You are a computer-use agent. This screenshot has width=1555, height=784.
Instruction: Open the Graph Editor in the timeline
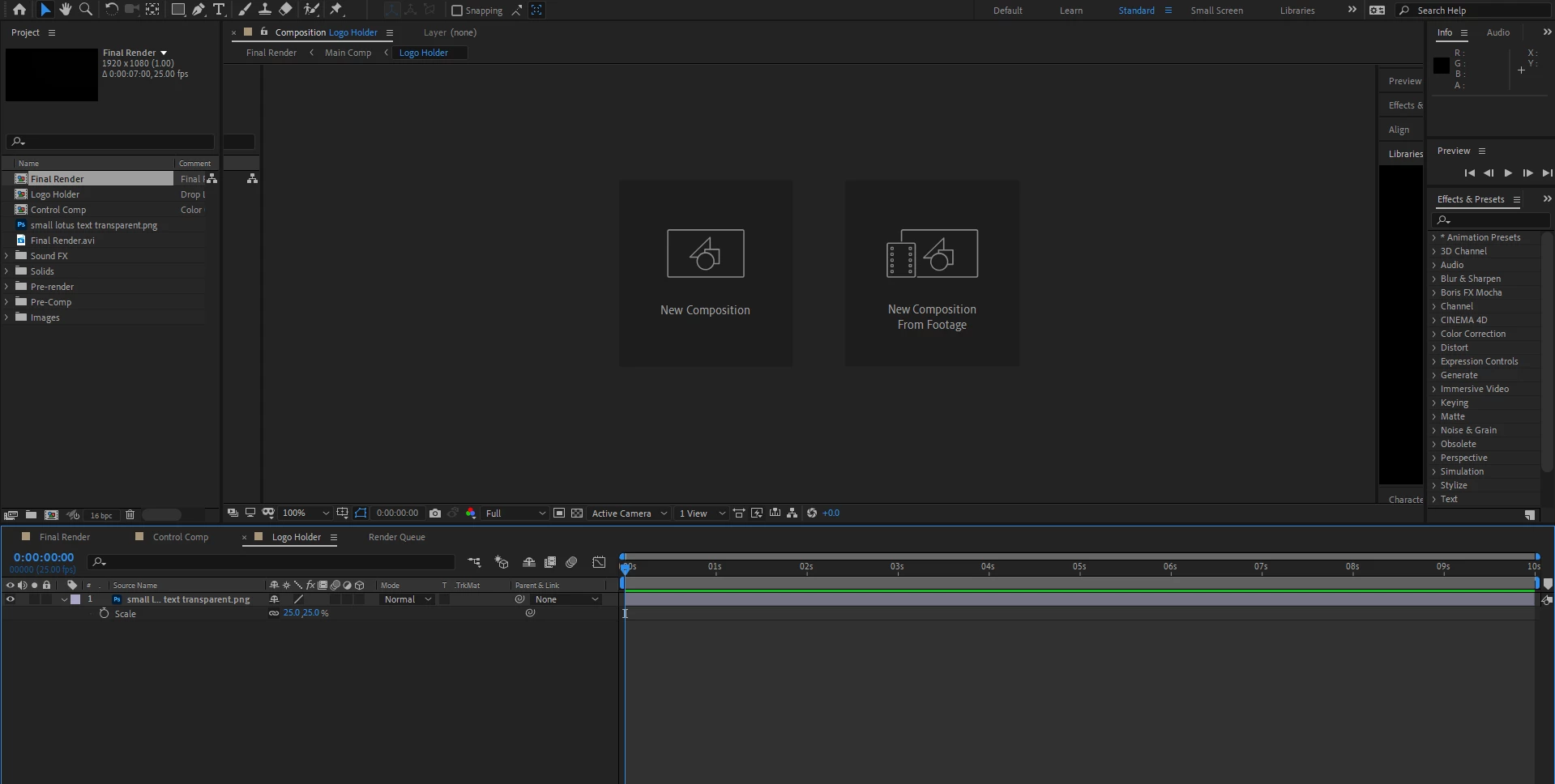tap(600, 562)
